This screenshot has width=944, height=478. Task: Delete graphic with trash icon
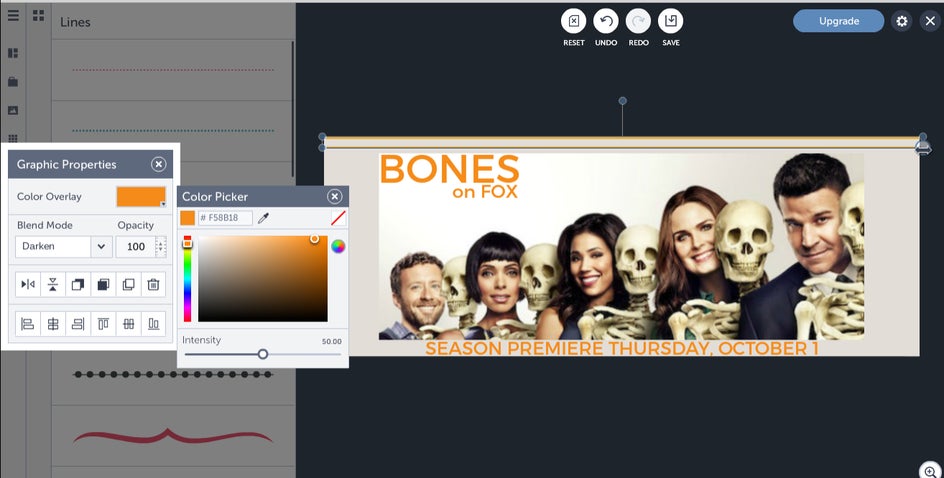click(153, 284)
